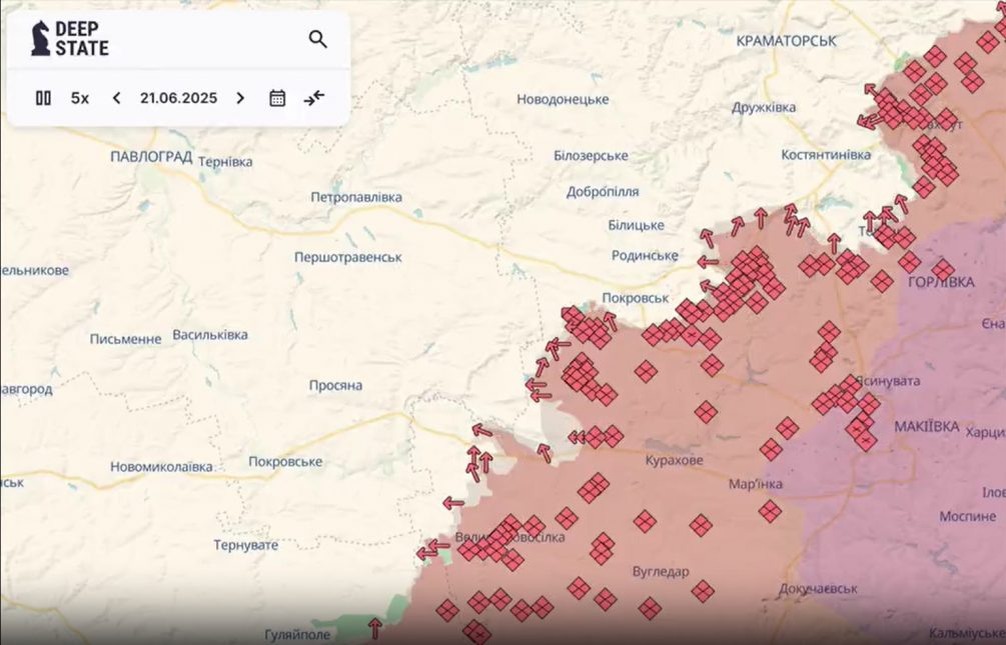1006x645 pixels.
Task: Advance to next date arrow
Action: pyautogui.click(x=241, y=98)
